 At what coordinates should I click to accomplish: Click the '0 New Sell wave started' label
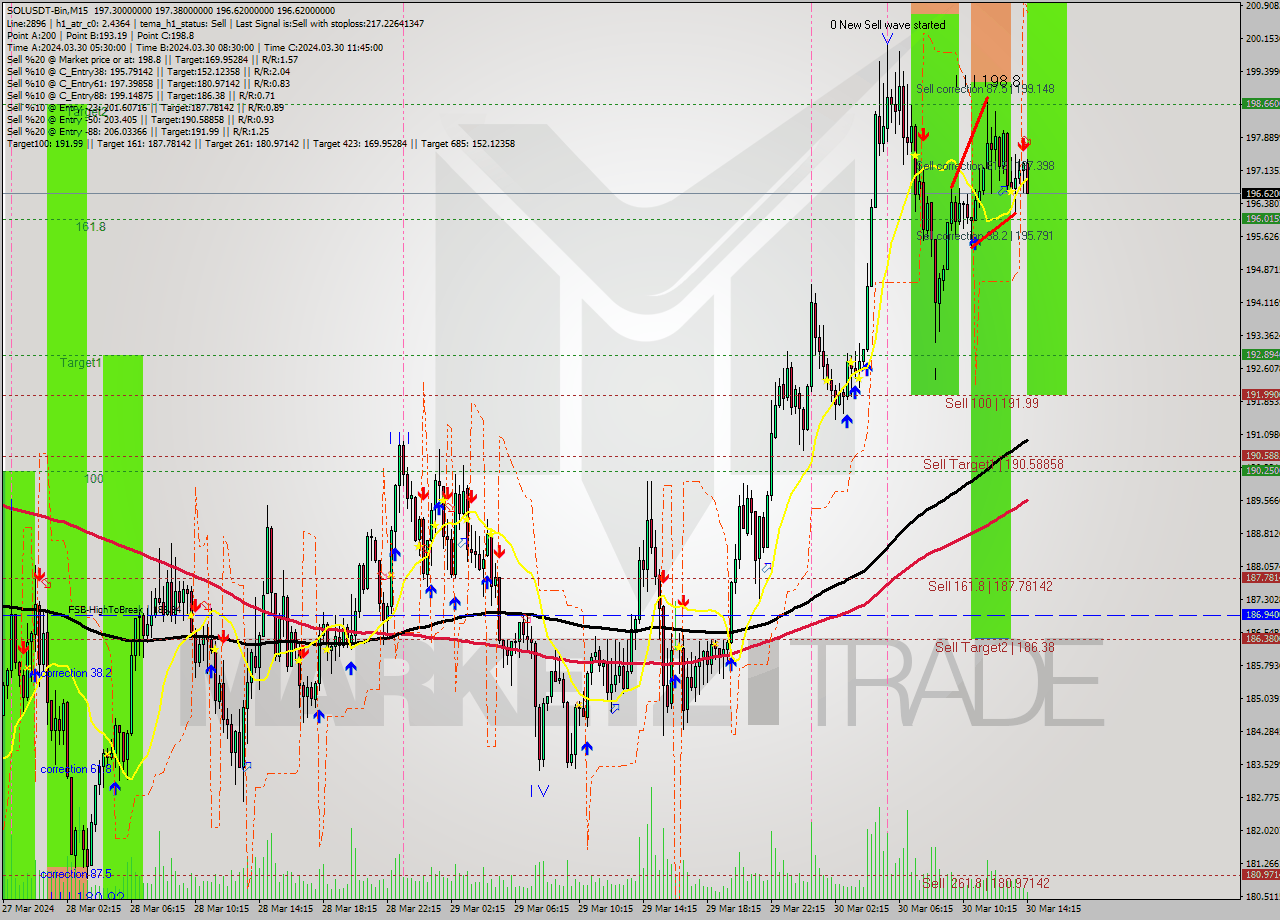887,25
